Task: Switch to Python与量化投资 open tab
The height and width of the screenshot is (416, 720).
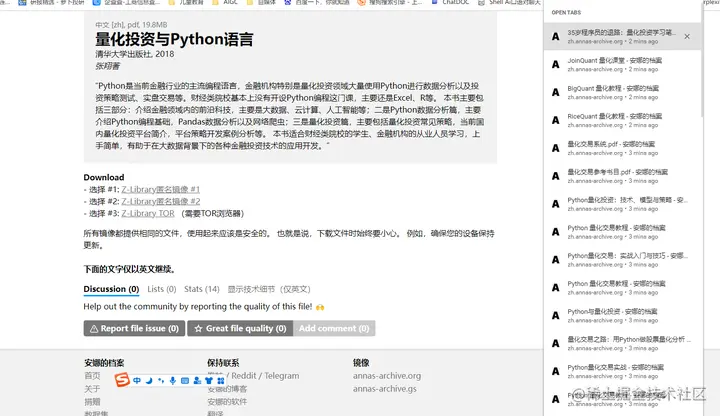Action: (622, 316)
